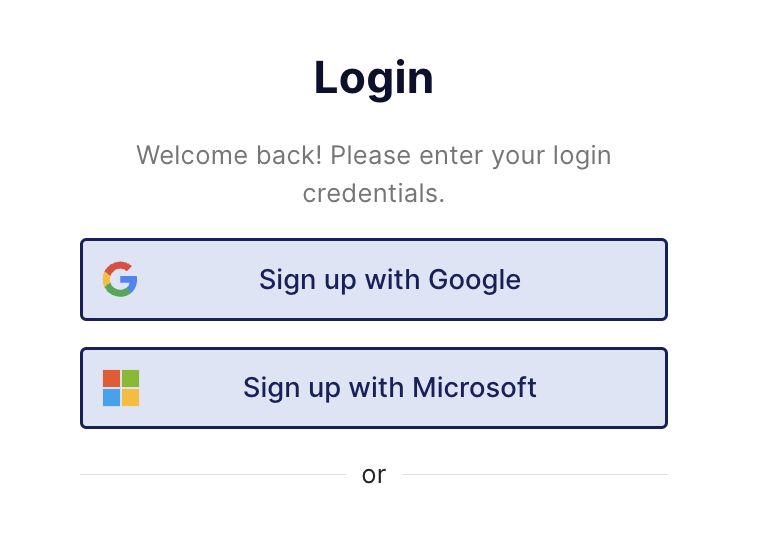Screen dimensions: 768x534
Task: Select the "Sign up with Microsoft" text label
Action: tap(389, 387)
